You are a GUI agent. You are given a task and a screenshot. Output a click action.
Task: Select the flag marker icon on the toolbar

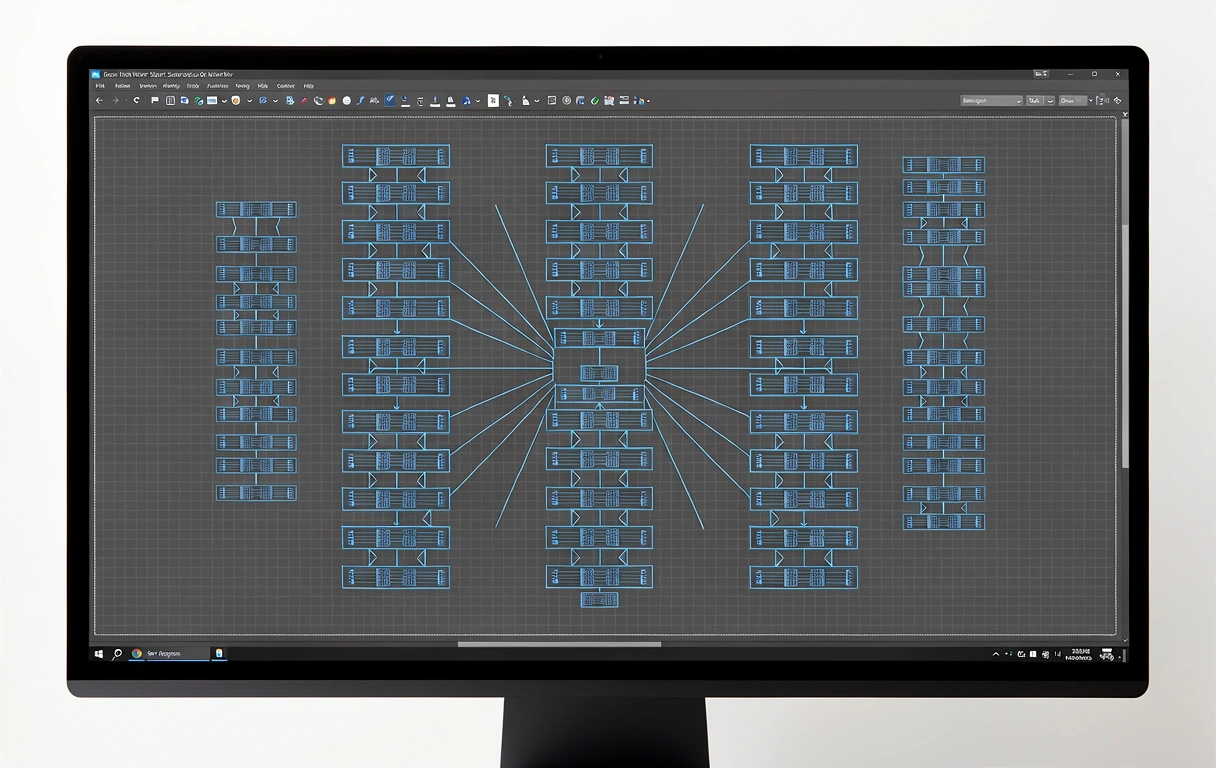pyautogui.click(x=154, y=100)
